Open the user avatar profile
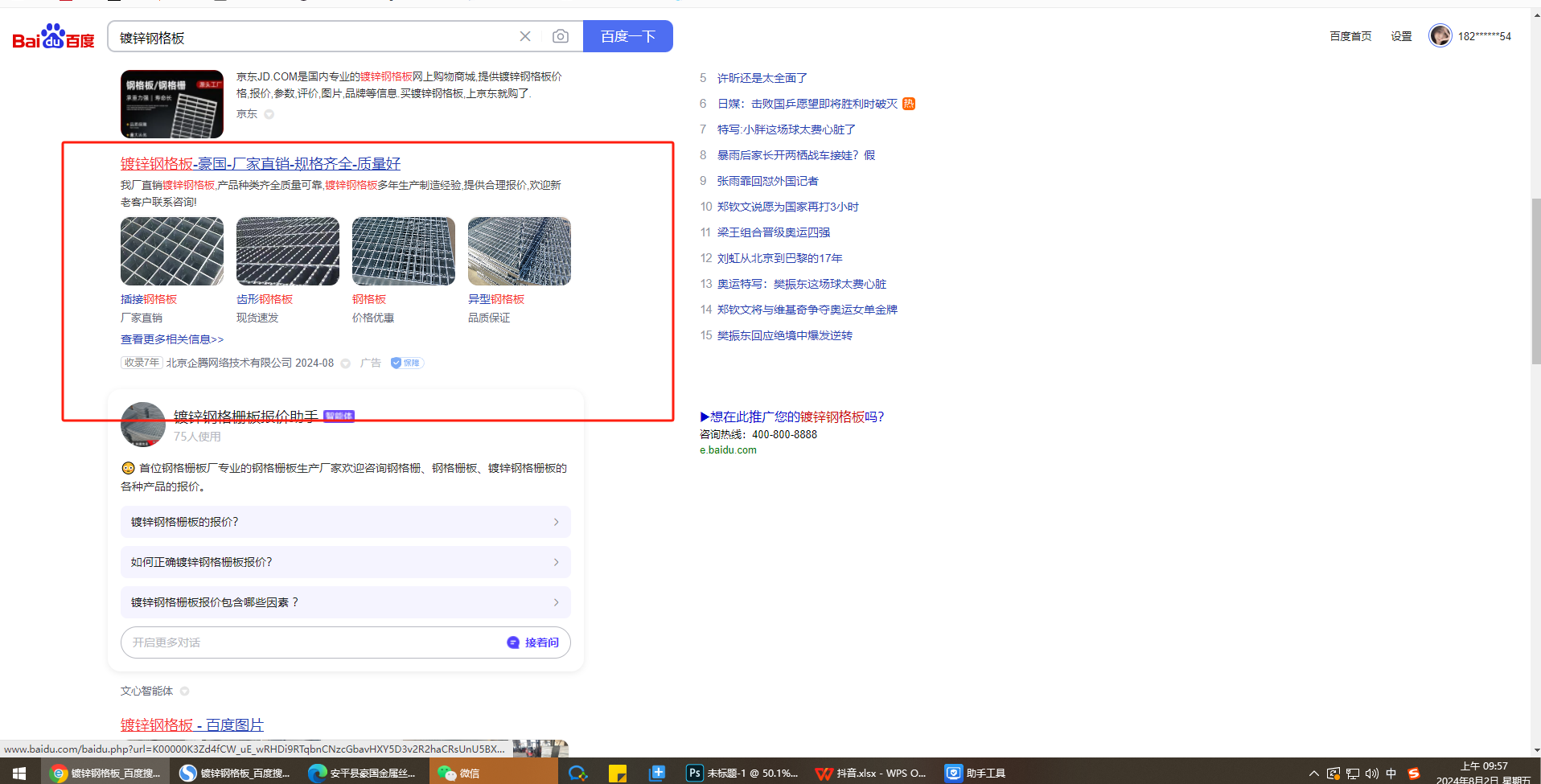This screenshot has height=784, width=1541. click(1440, 36)
